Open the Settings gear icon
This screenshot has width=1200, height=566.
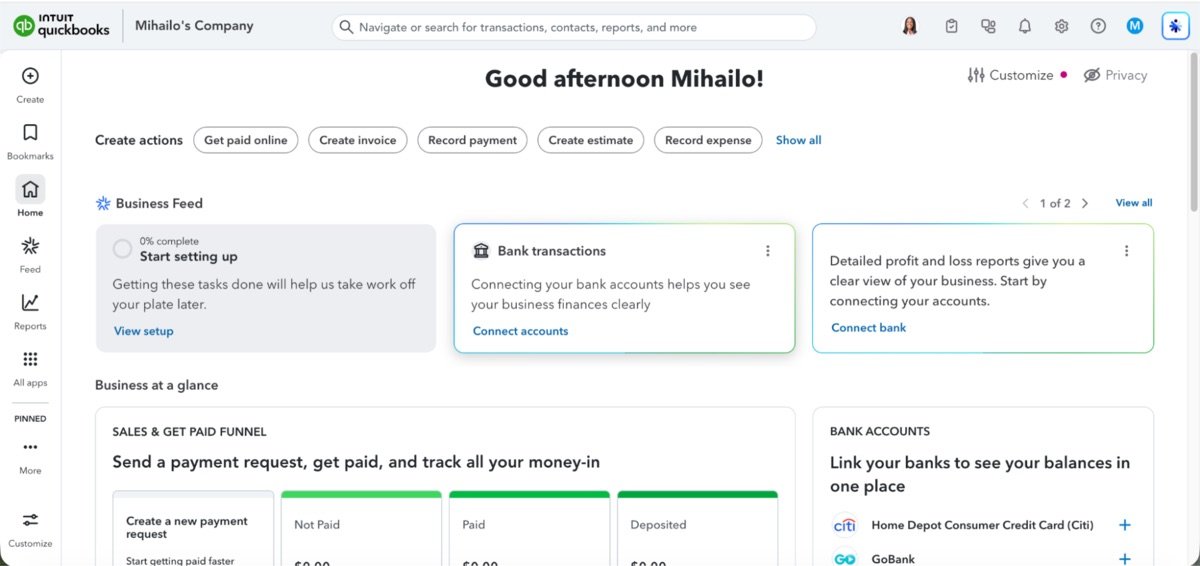click(1061, 26)
